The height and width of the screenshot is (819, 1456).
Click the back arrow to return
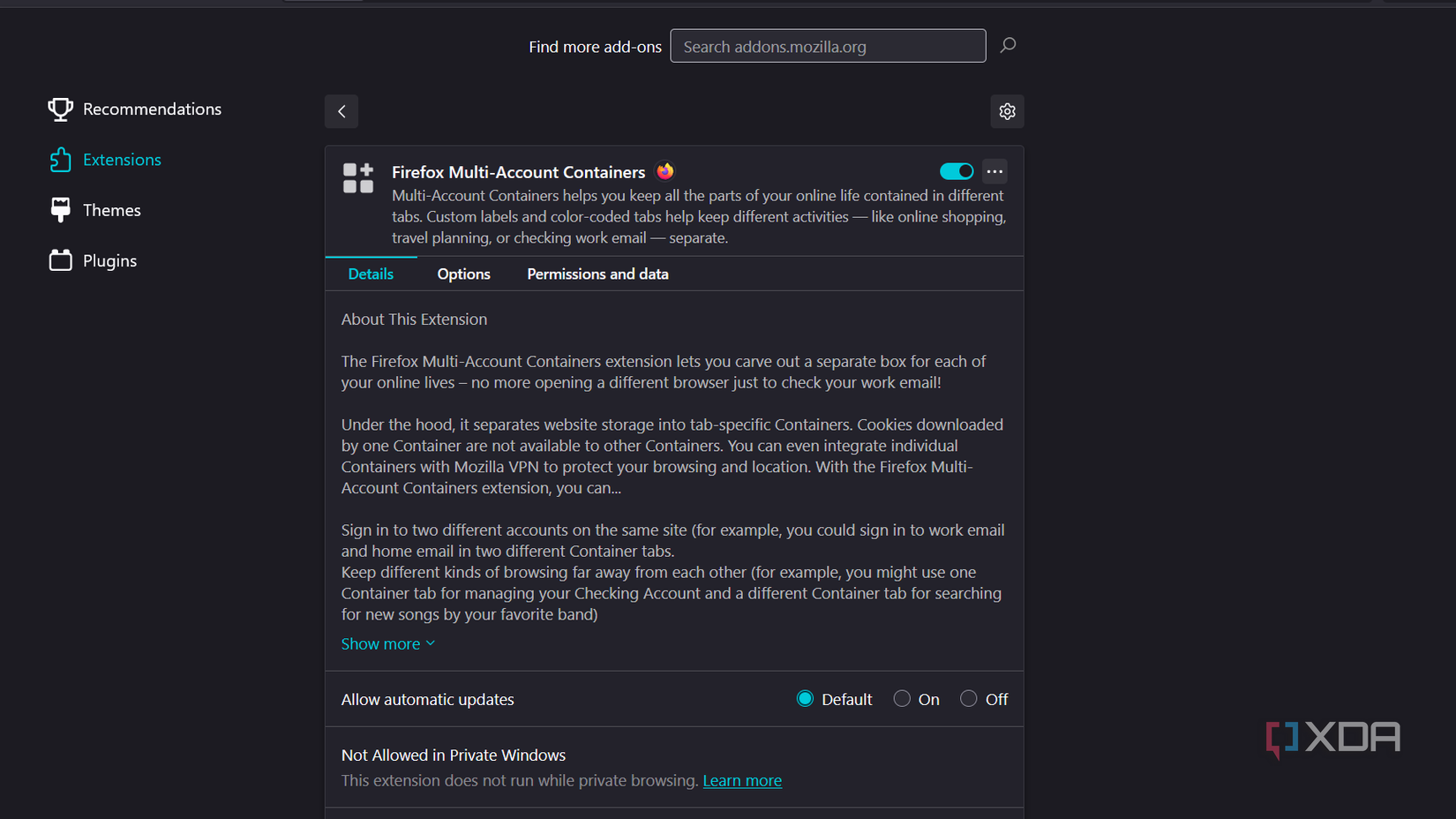click(x=341, y=111)
